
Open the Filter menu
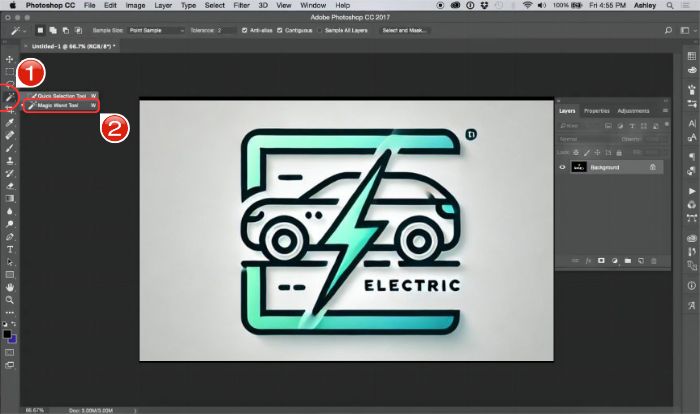pyautogui.click(x=241, y=5)
